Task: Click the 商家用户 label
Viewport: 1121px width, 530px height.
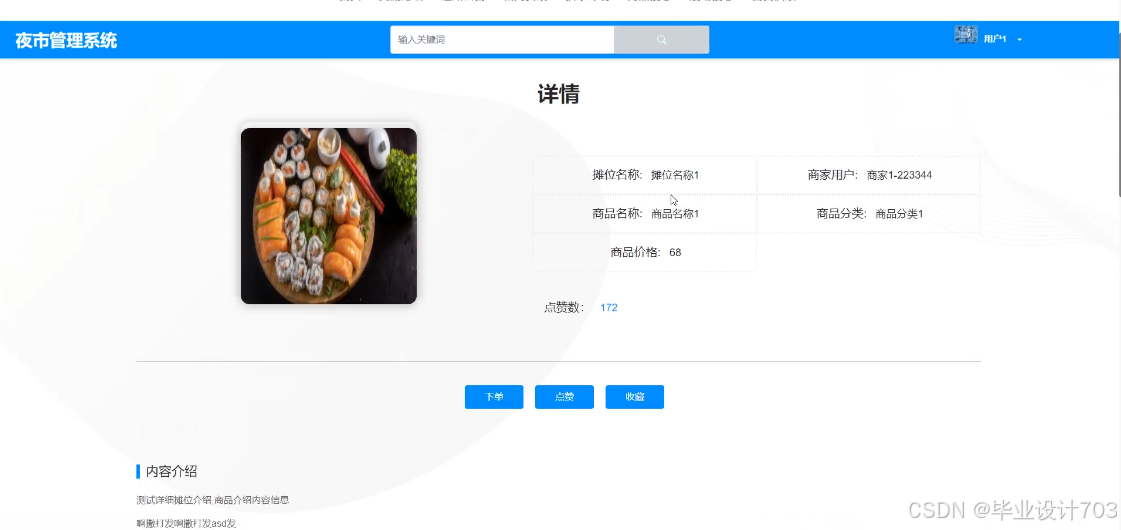Action: [x=832, y=175]
